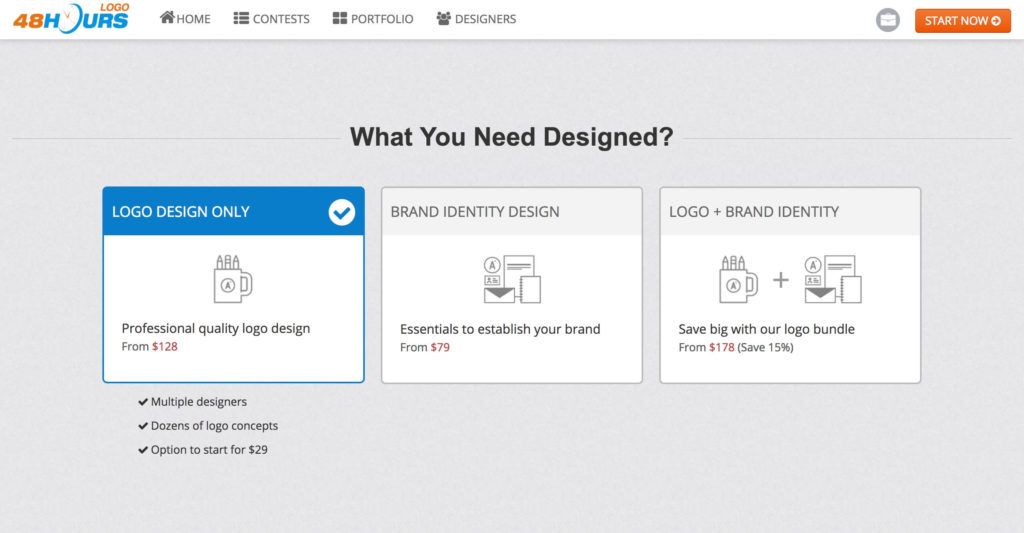Click "Save big with our logo bundle" text
Viewport: 1024px width, 533px height.
(x=766, y=329)
